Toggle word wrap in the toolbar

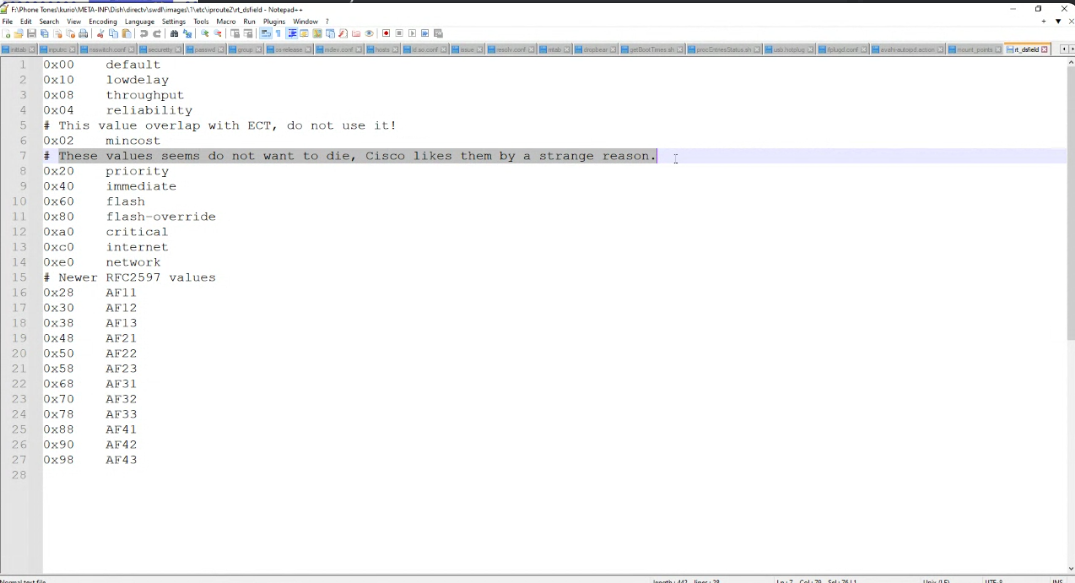(266, 34)
